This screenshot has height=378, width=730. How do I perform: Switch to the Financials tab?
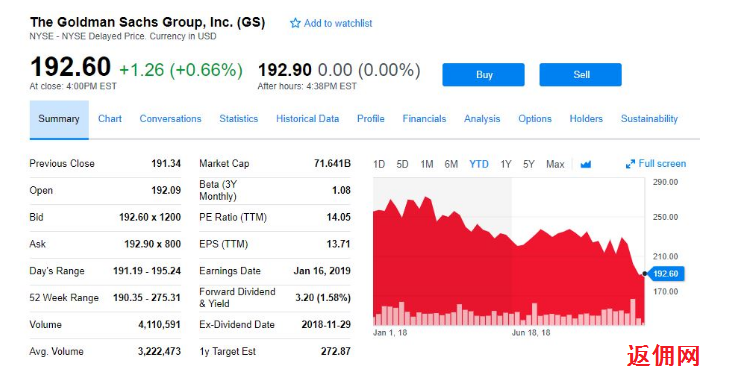[424, 119]
